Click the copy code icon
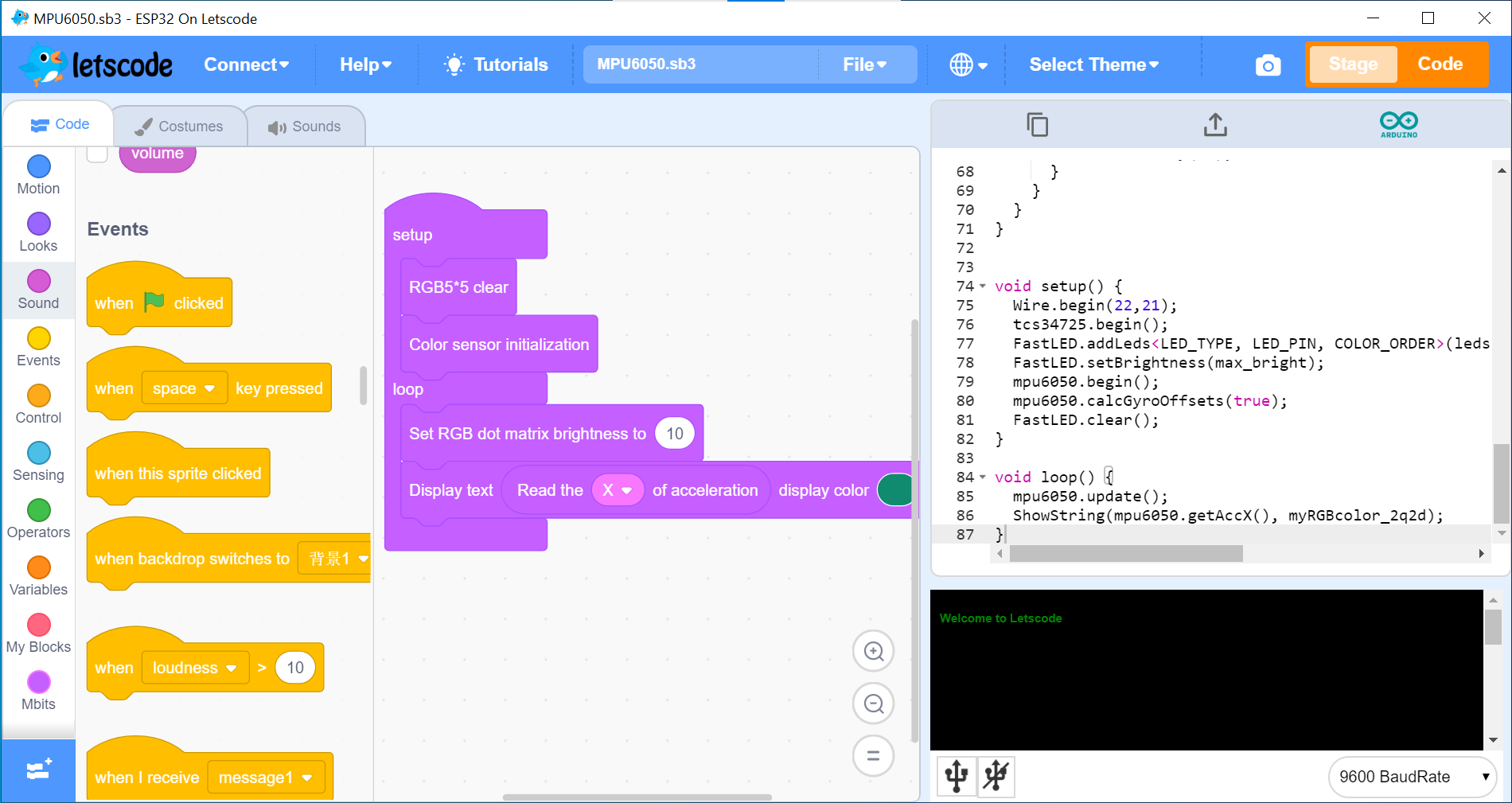The height and width of the screenshot is (803, 1512). tap(1037, 125)
